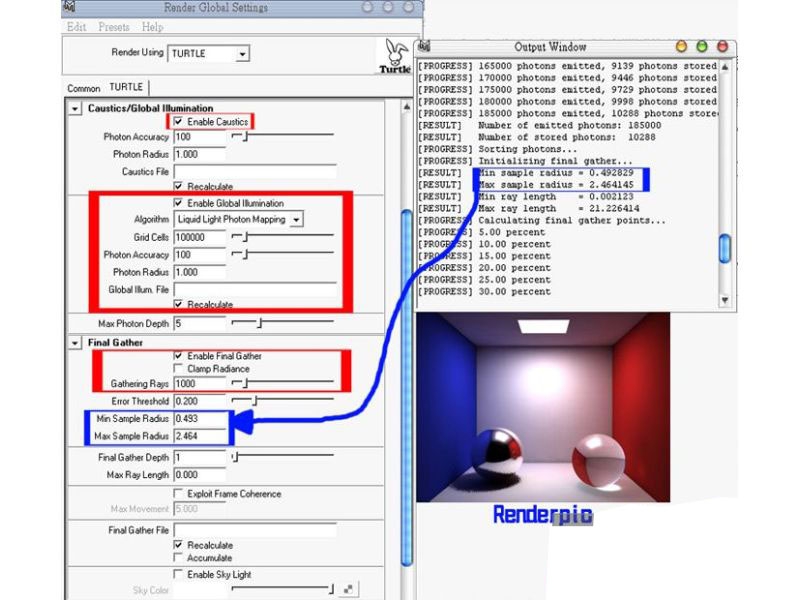Focus the Final Gather File field
The width and height of the screenshot is (800, 600).
pyautogui.click(x=255, y=530)
